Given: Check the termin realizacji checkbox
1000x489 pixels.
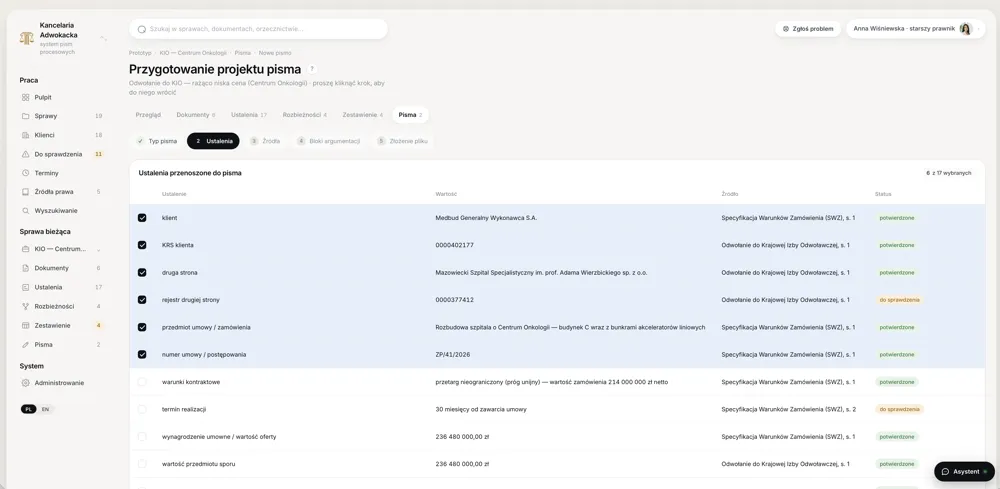Looking at the screenshot, I should pyautogui.click(x=142, y=409).
